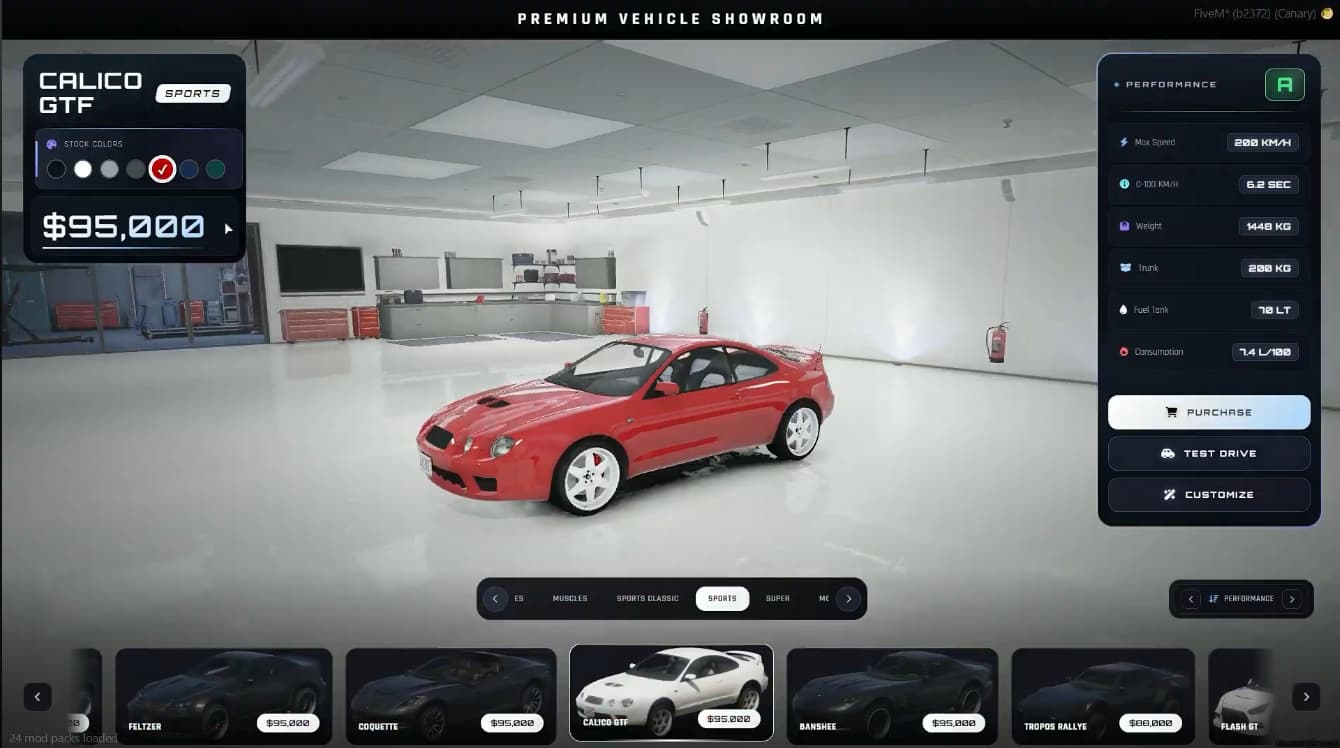
Task: Click the selected red stock color
Action: 162,169
